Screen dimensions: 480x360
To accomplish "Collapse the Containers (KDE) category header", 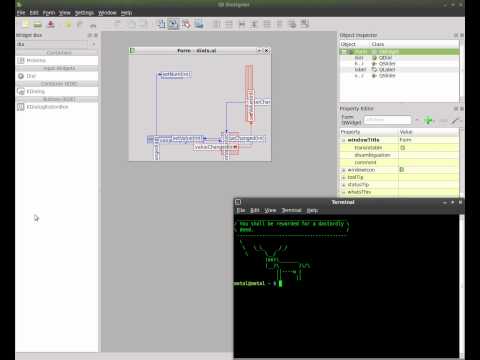I will [57, 84].
